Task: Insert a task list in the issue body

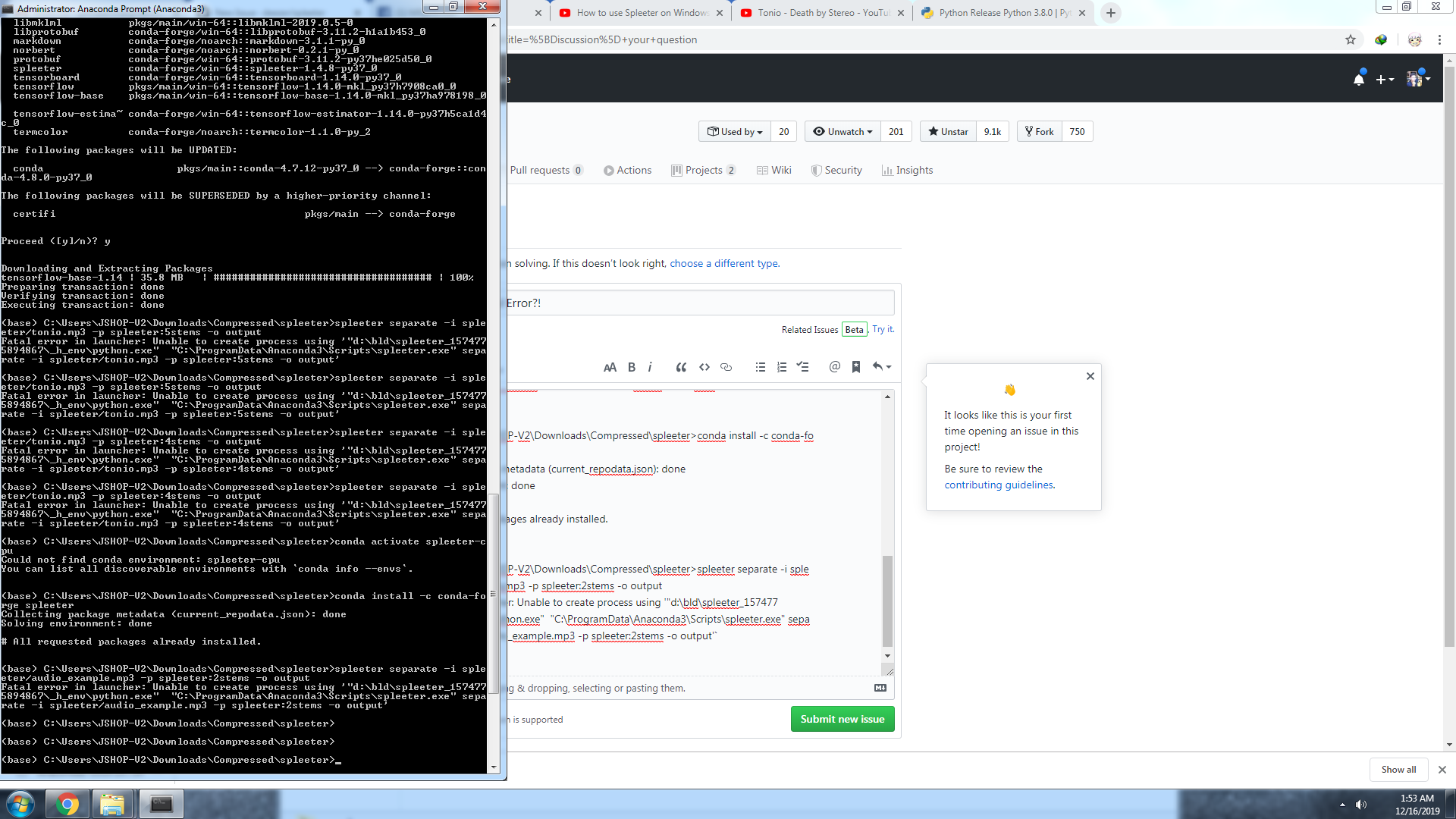Action: point(803,367)
